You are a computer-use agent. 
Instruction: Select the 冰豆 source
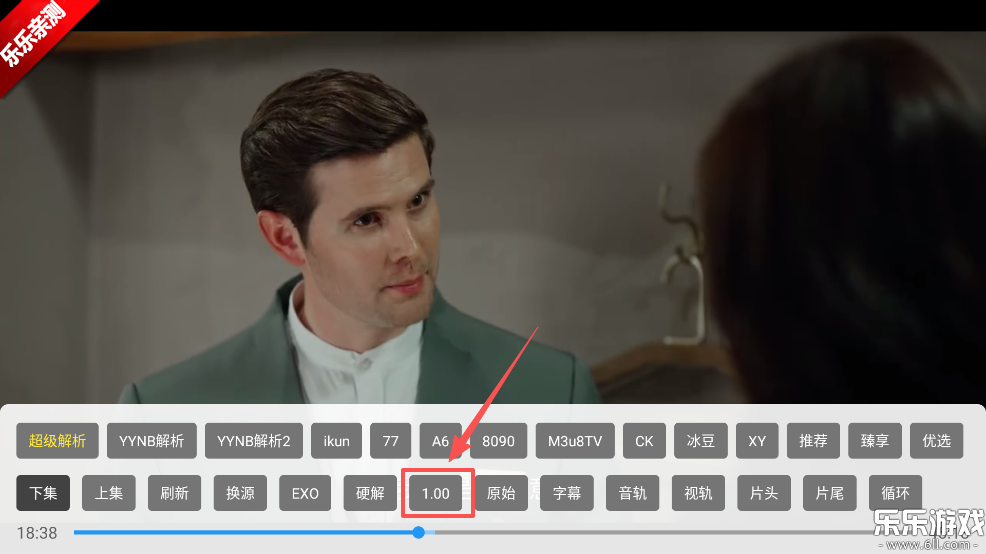[700, 440]
